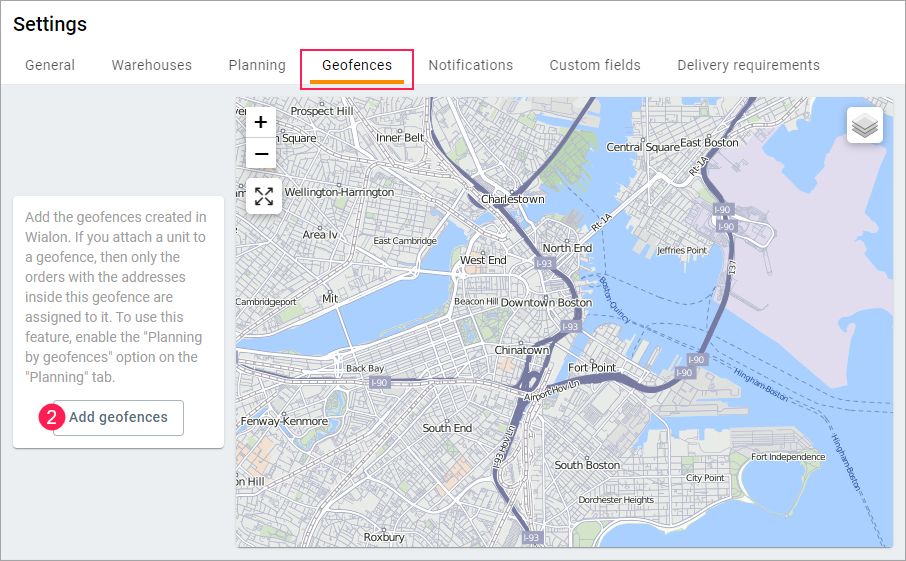This screenshot has height=561, width=906.
Task: Open the Notifications tab
Action: pyautogui.click(x=471, y=65)
